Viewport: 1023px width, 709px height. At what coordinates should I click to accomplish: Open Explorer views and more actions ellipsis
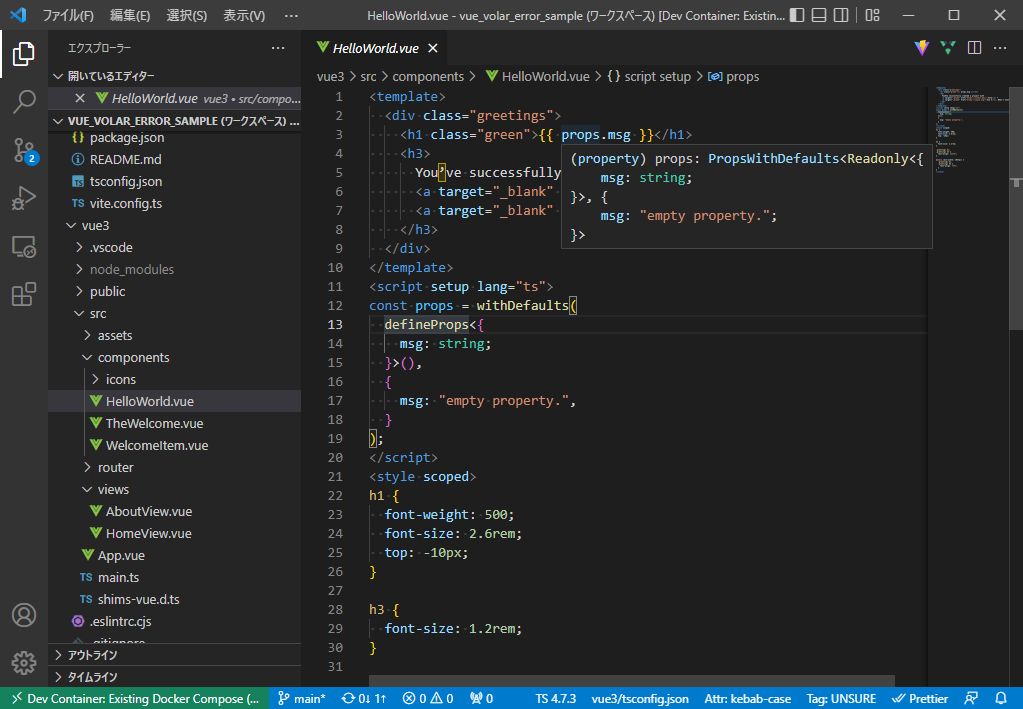[278, 48]
